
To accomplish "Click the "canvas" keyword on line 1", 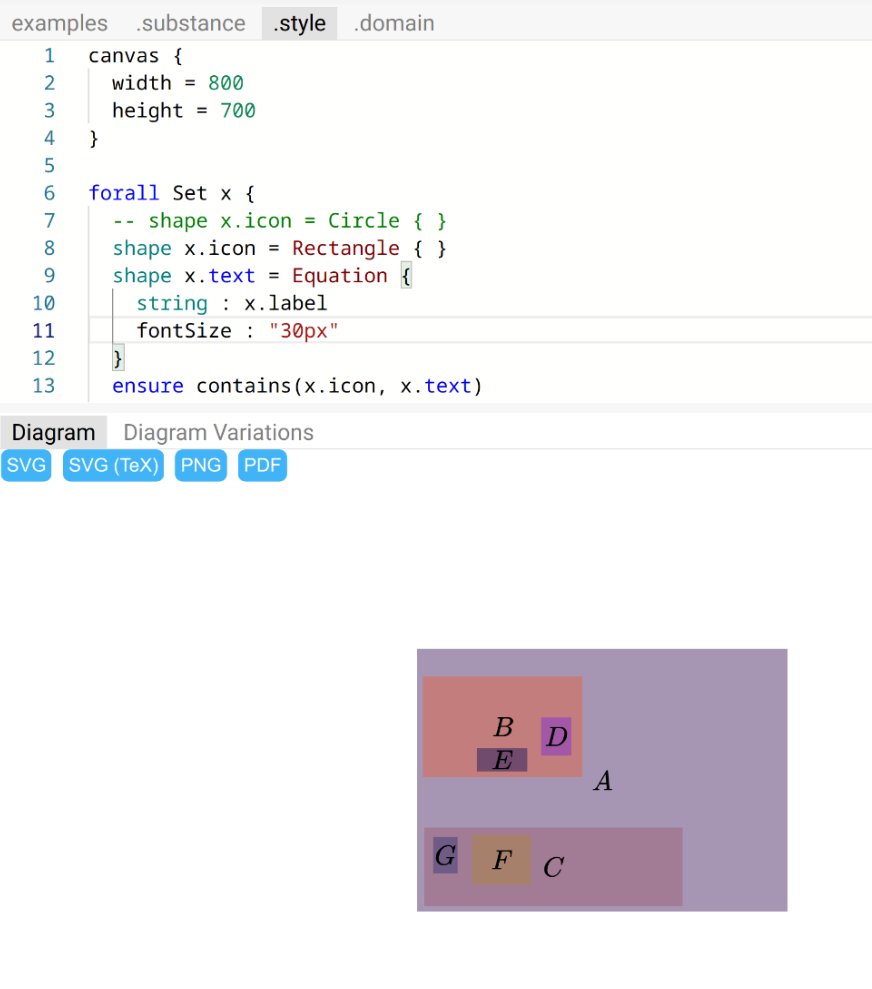I will click(124, 56).
